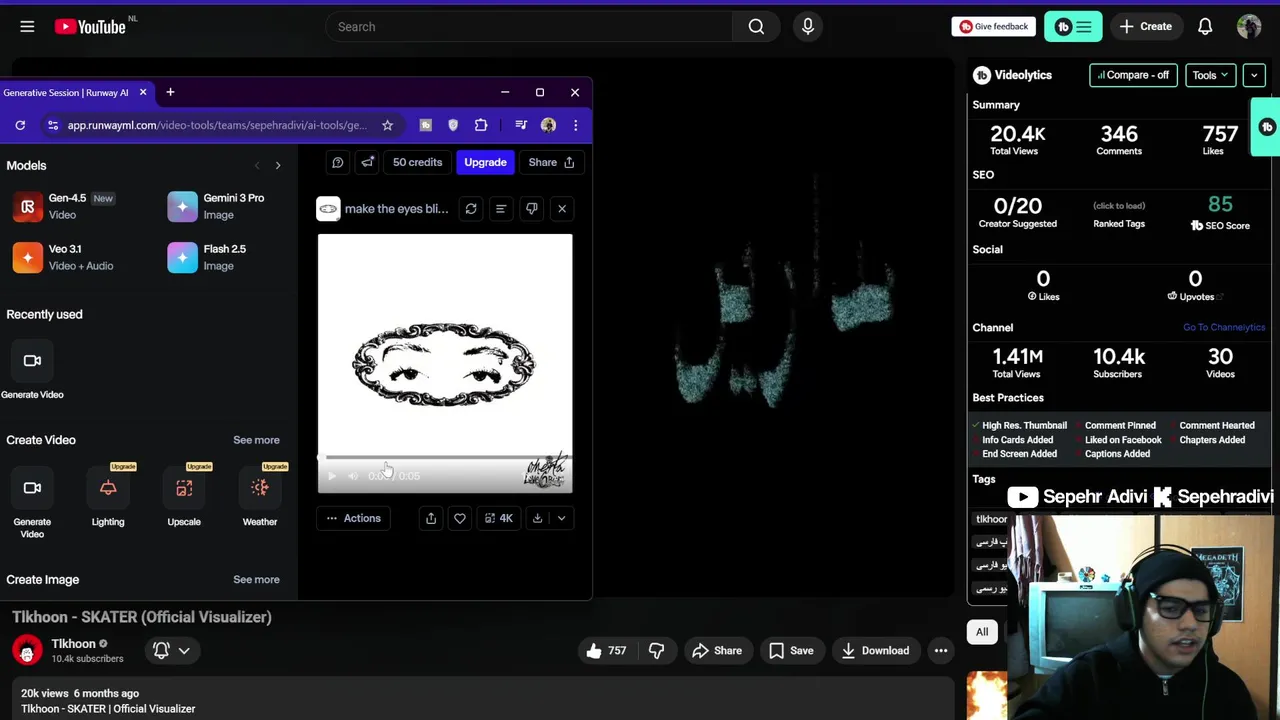Play the generated video

(x=332, y=476)
